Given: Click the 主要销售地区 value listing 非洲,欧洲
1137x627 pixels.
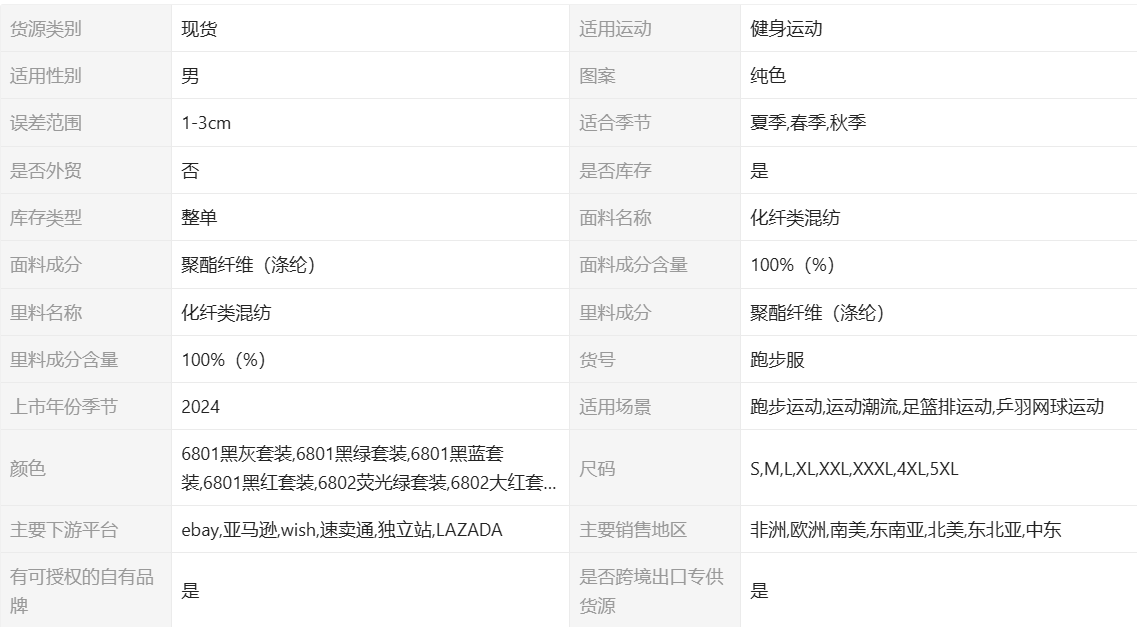Looking at the screenshot, I should (x=905, y=530).
